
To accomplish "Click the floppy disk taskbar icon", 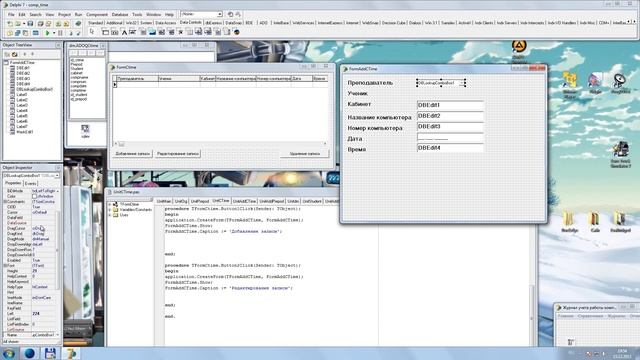I will [x=50, y=353].
